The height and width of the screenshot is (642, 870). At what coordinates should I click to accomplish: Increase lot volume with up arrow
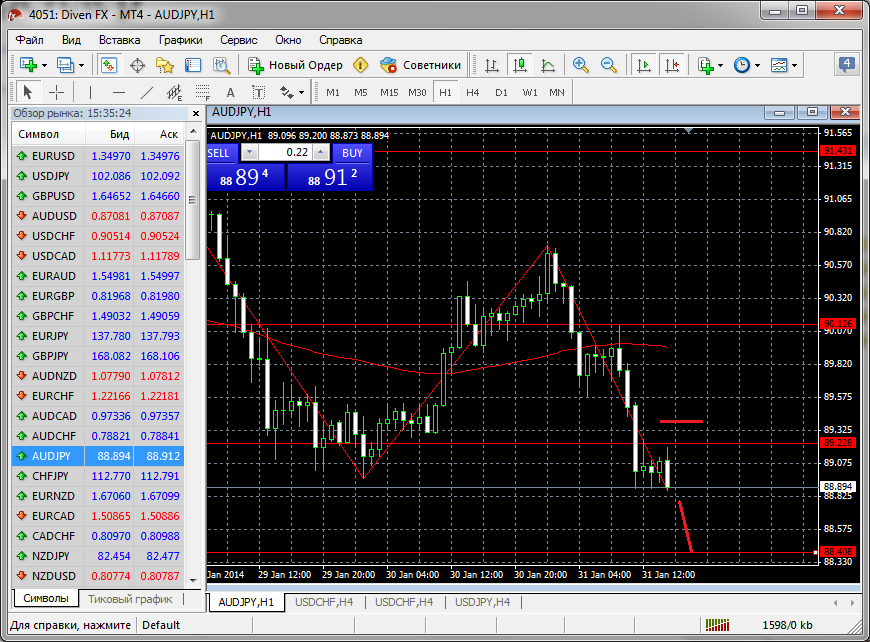click(x=321, y=152)
